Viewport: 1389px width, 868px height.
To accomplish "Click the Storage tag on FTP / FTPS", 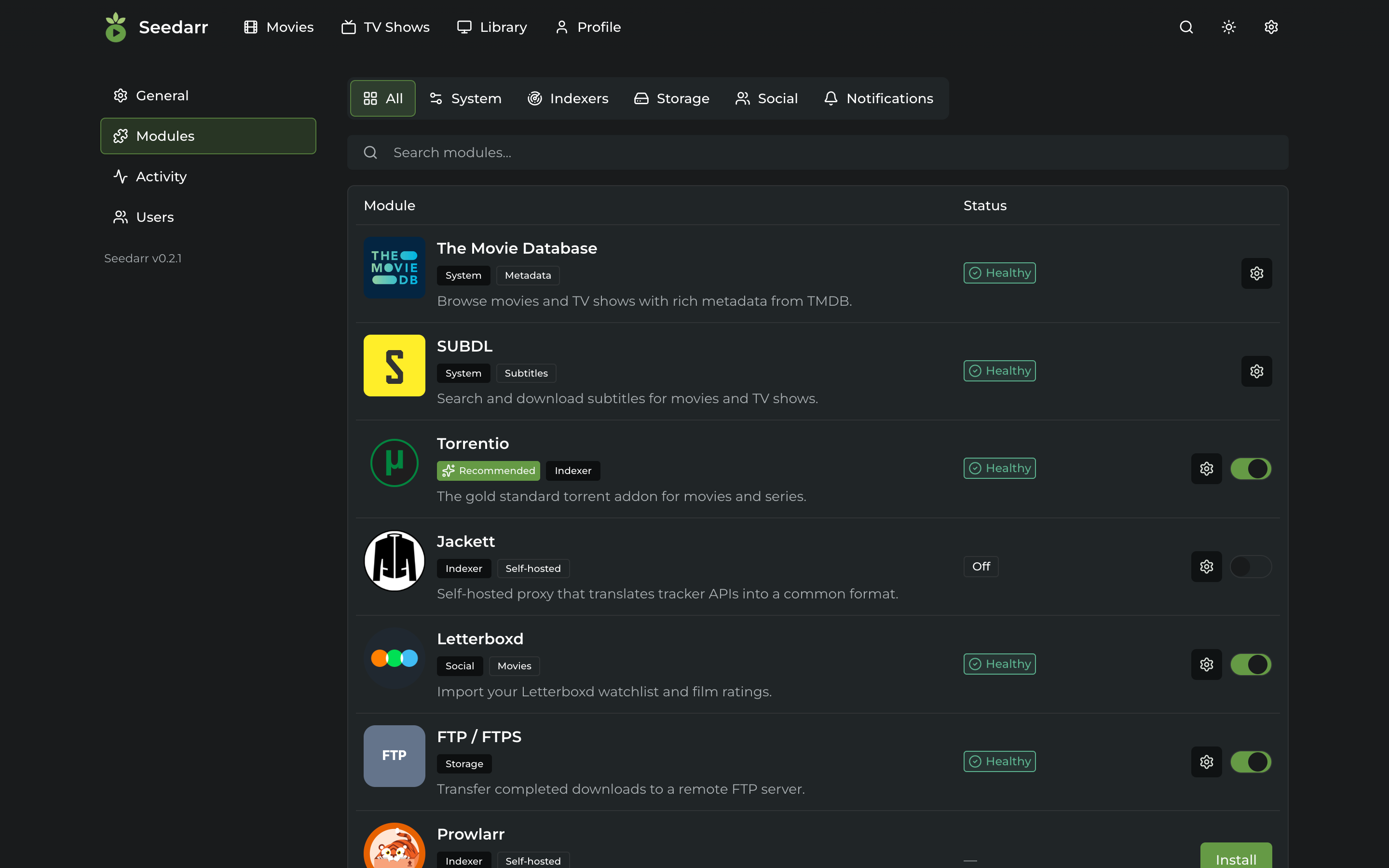I will 464,764.
